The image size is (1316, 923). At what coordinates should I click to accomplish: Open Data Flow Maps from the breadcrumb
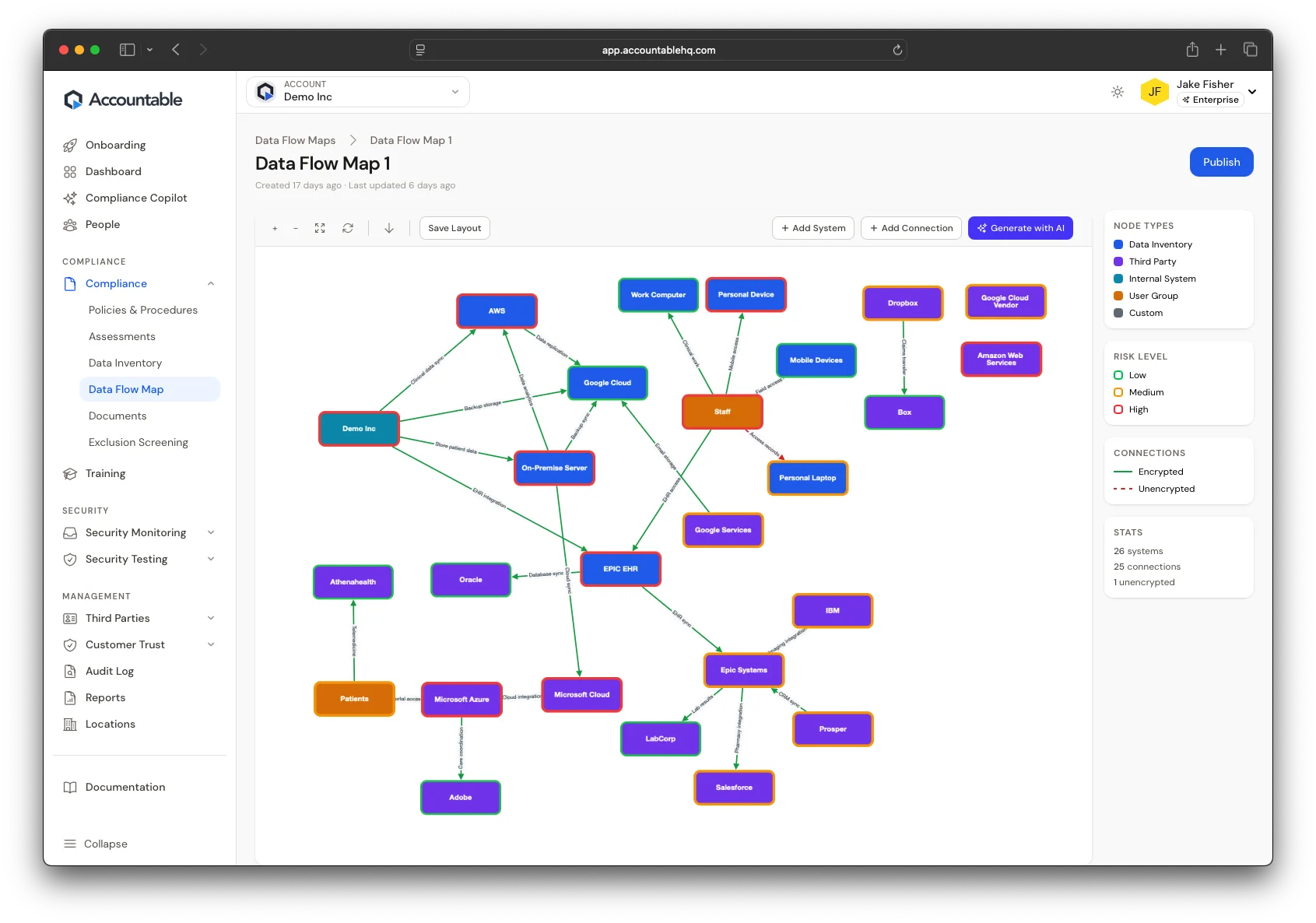tap(295, 140)
